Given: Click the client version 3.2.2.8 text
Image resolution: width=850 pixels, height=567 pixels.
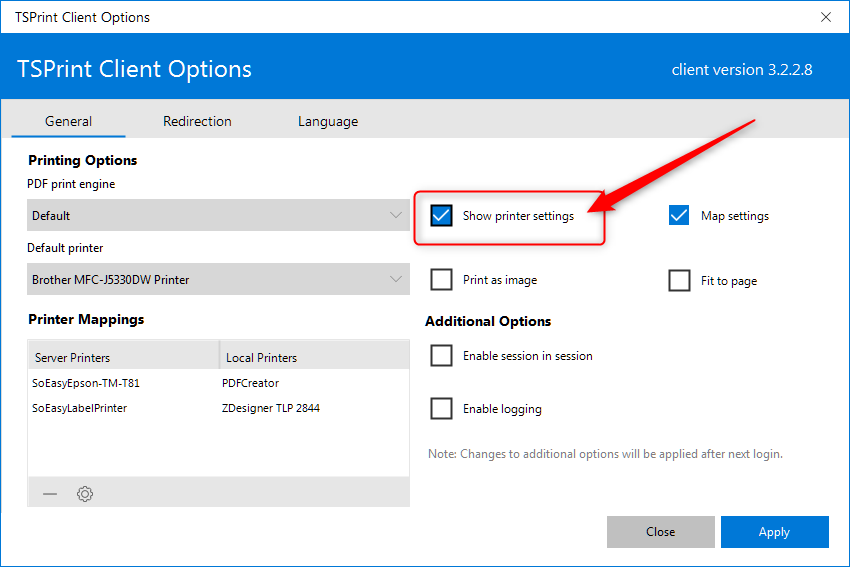Looking at the screenshot, I should (x=742, y=69).
